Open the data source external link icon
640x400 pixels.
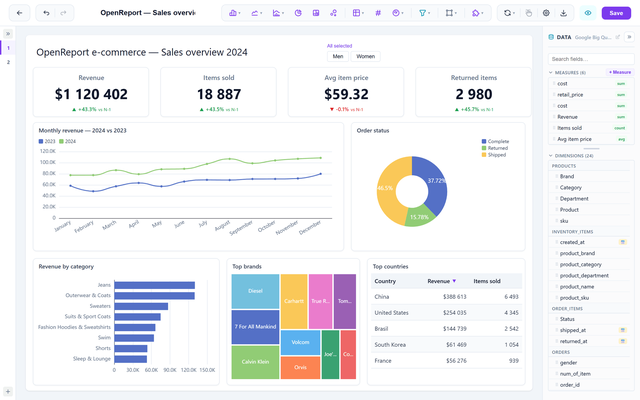click(618, 37)
